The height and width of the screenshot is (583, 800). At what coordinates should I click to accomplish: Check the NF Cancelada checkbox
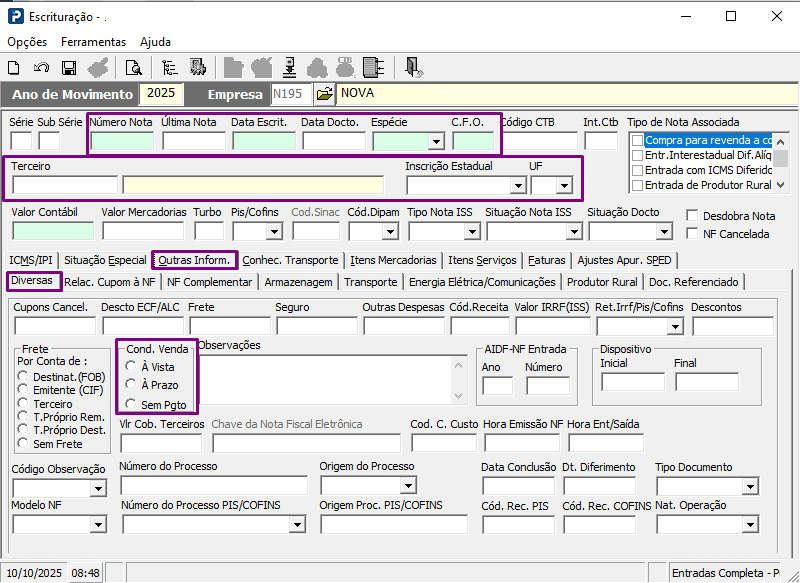click(693, 233)
